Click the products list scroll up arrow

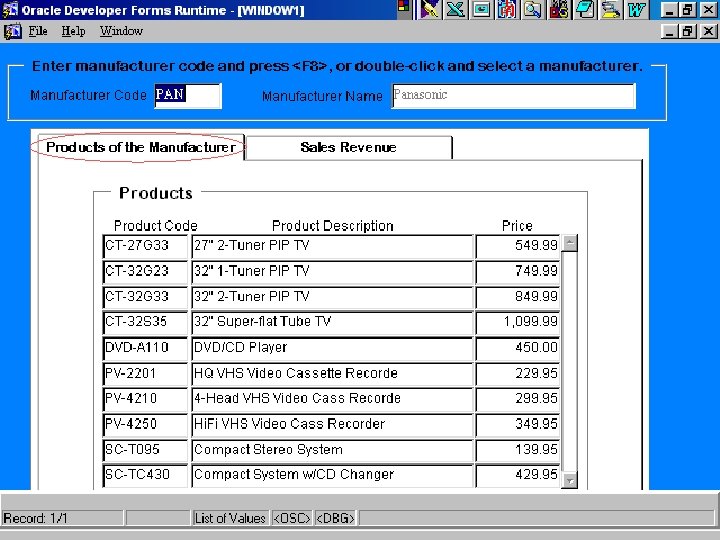click(x=569, y=243)
